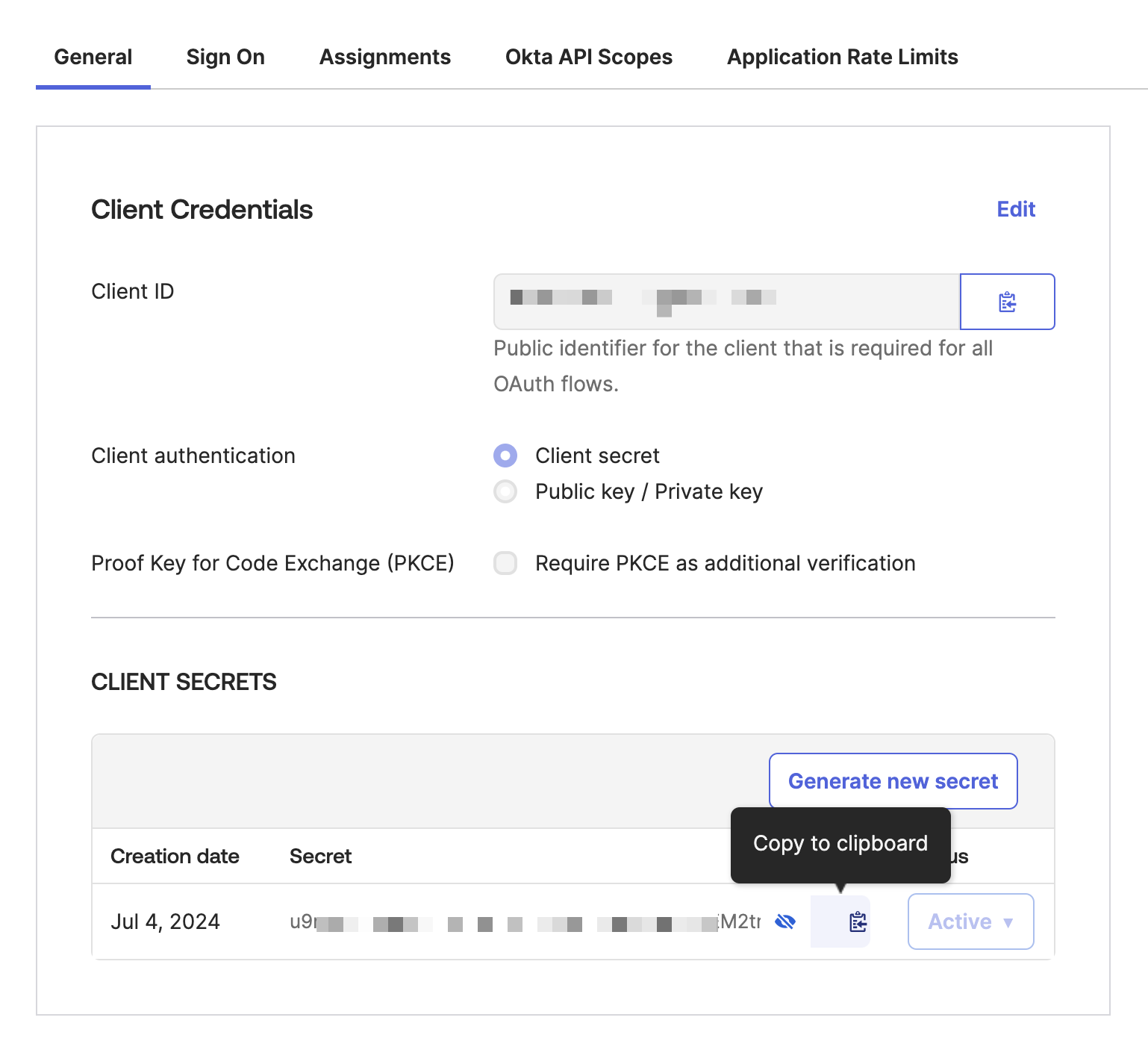Select the Client secret authentication option
The width and height of the screenshot is (1148, 1041).
click(505, 456)
